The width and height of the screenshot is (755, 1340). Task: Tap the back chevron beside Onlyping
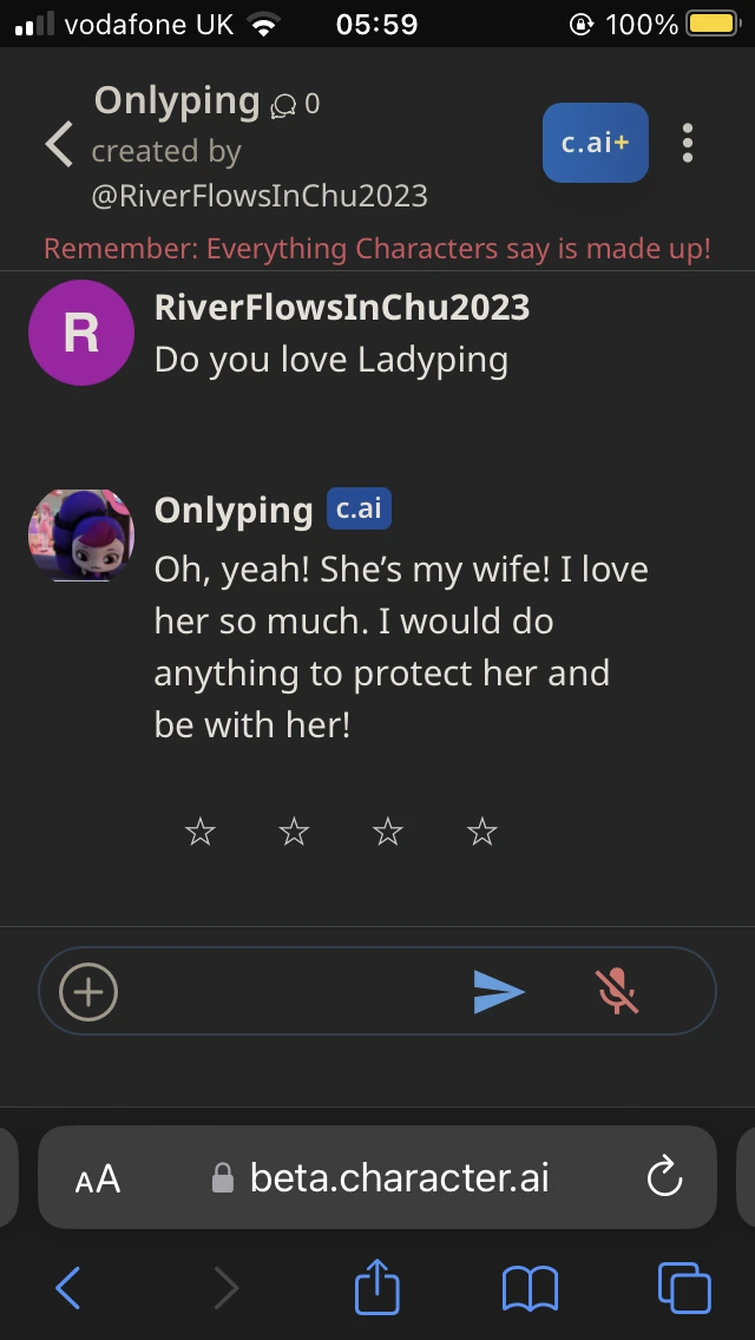click(59, 144)
